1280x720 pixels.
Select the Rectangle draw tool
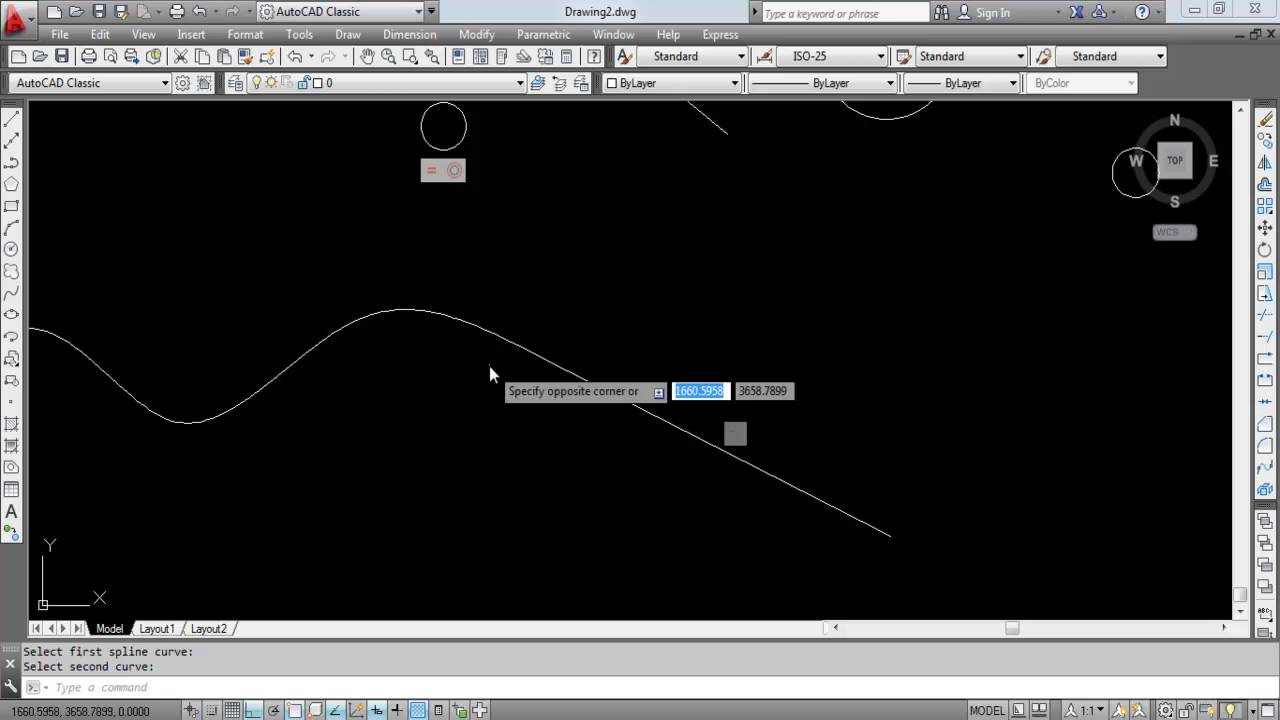point(12,206)
